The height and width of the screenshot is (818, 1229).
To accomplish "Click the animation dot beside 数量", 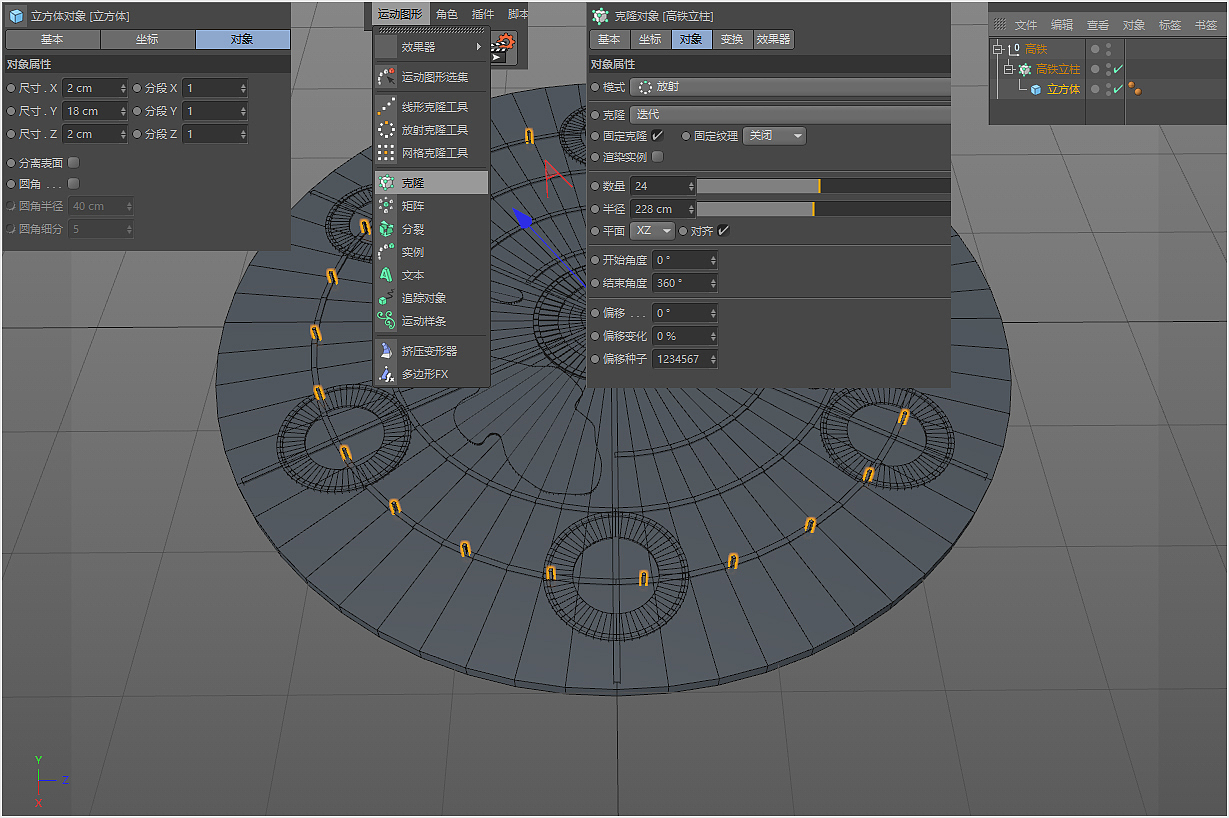I will [596, 186].
